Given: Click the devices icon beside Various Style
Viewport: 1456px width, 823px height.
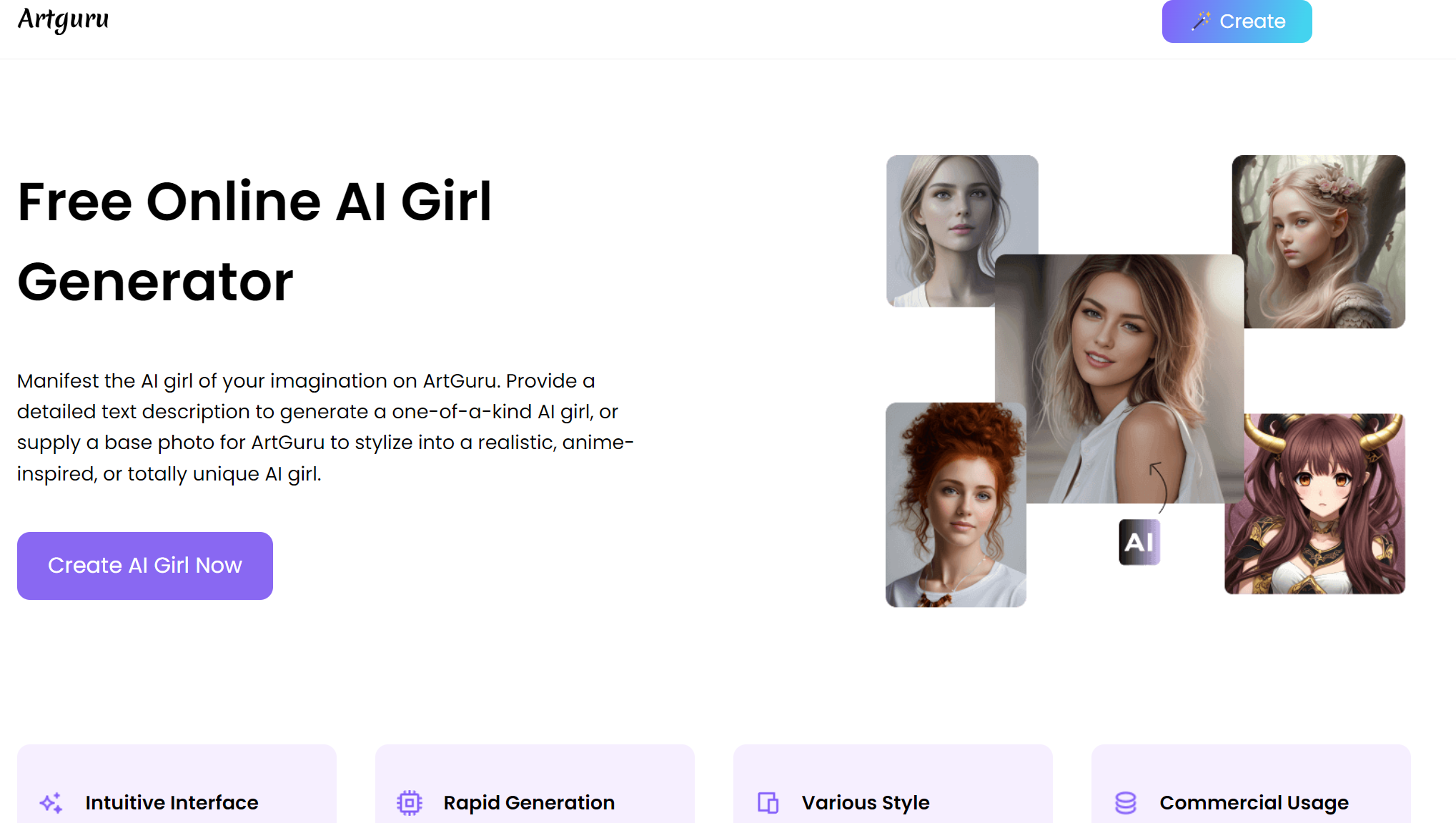Looking at the screenshot, I should pos(768,803).
